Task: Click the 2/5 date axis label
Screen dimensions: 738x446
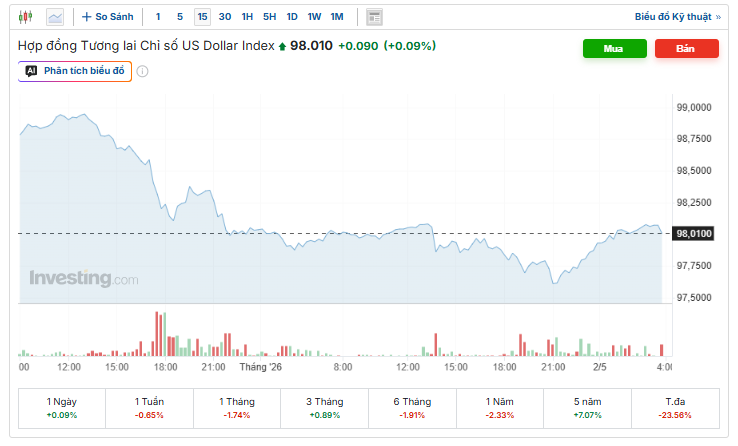Action: point(600,367)
